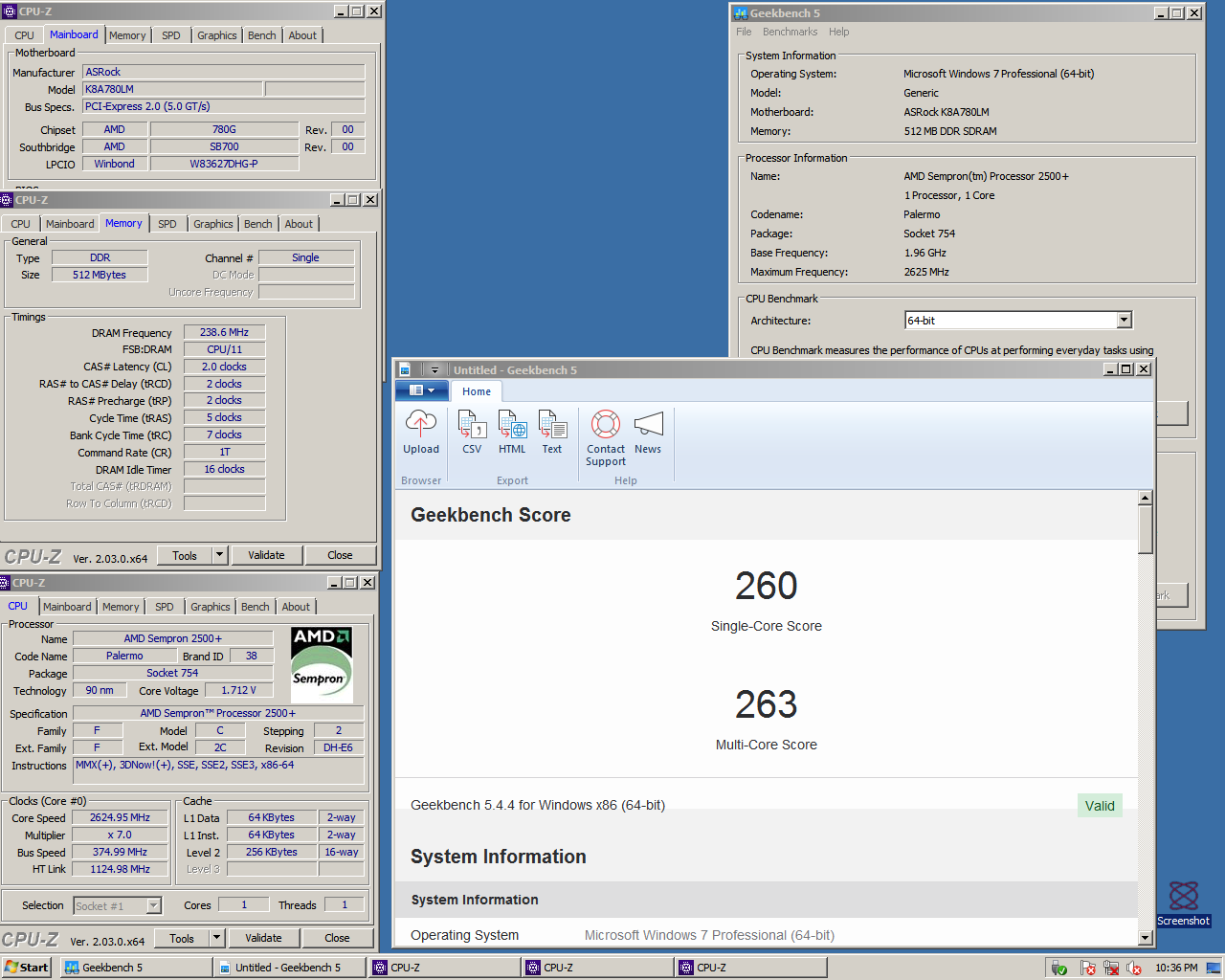Image resolution: width=1225 pixels, height=980 pixels.
Task: Click the Threads count field
Action: 345,905
